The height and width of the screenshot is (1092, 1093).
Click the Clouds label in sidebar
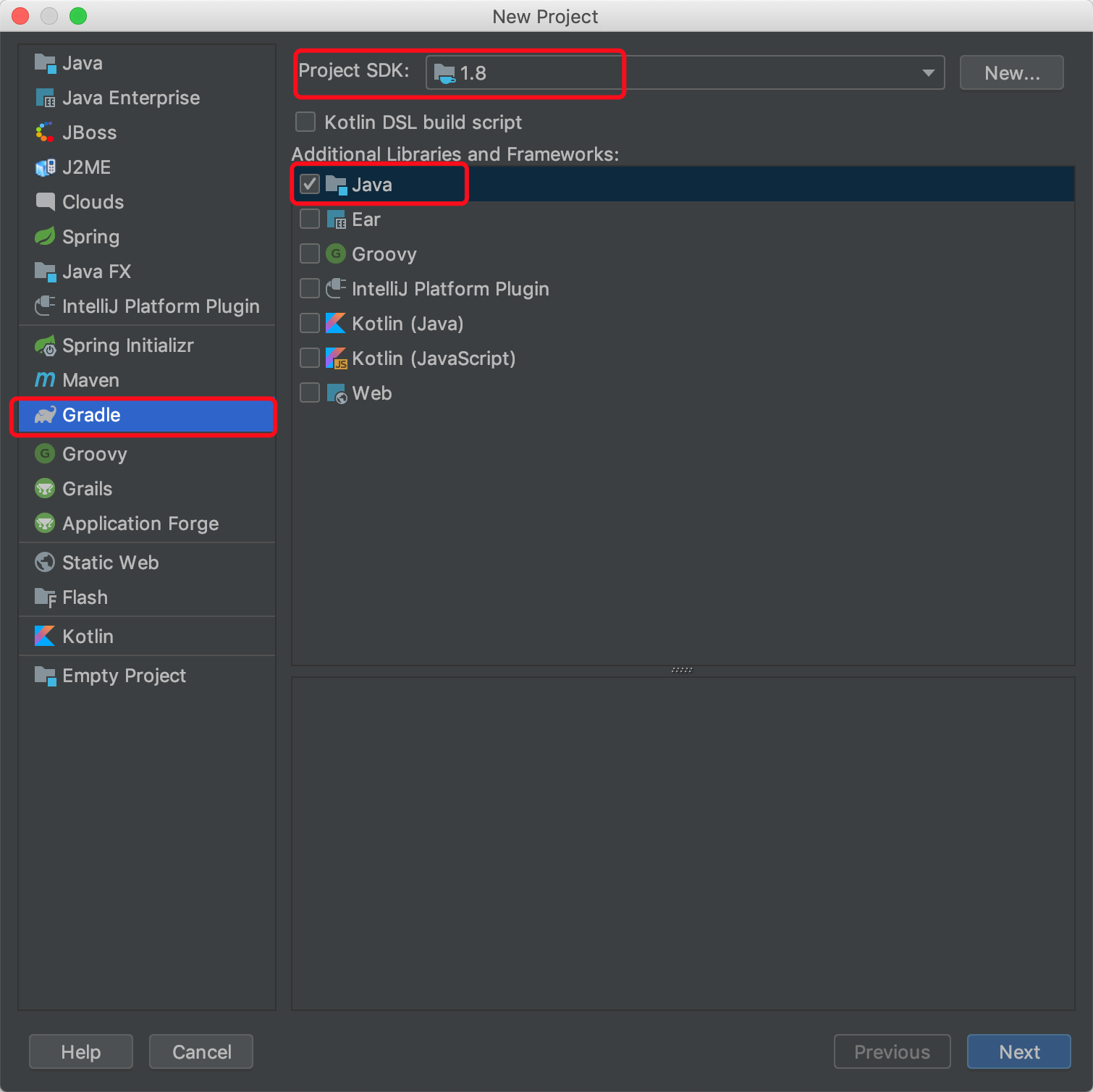(93, 202)
